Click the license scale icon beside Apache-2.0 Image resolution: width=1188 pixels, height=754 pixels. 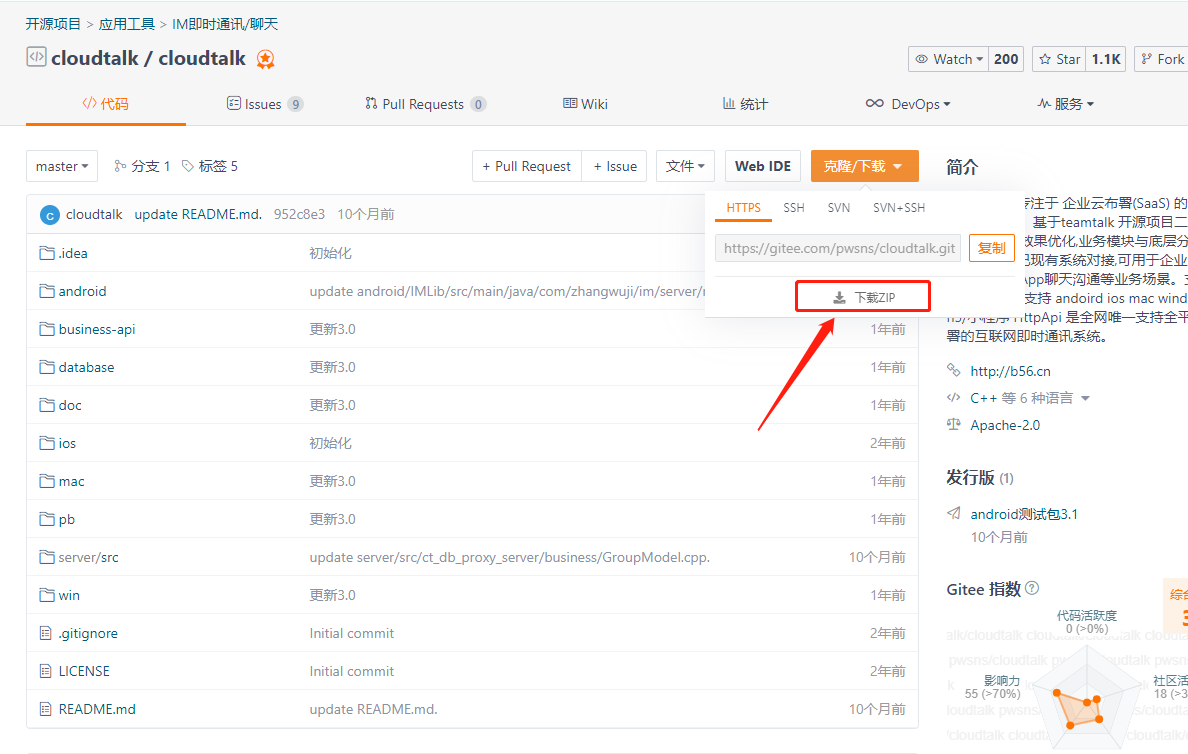(953, 424)
